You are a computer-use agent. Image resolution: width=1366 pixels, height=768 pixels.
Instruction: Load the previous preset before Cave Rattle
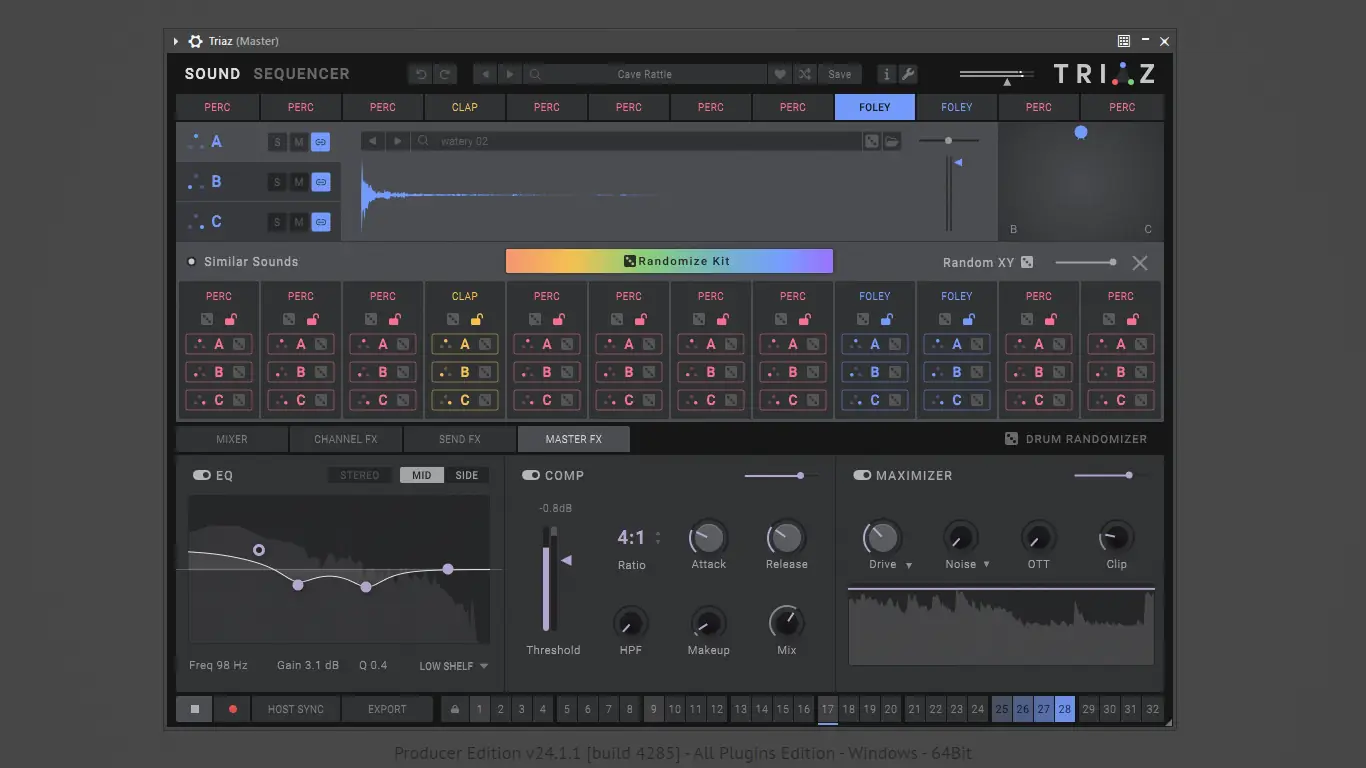486,74
